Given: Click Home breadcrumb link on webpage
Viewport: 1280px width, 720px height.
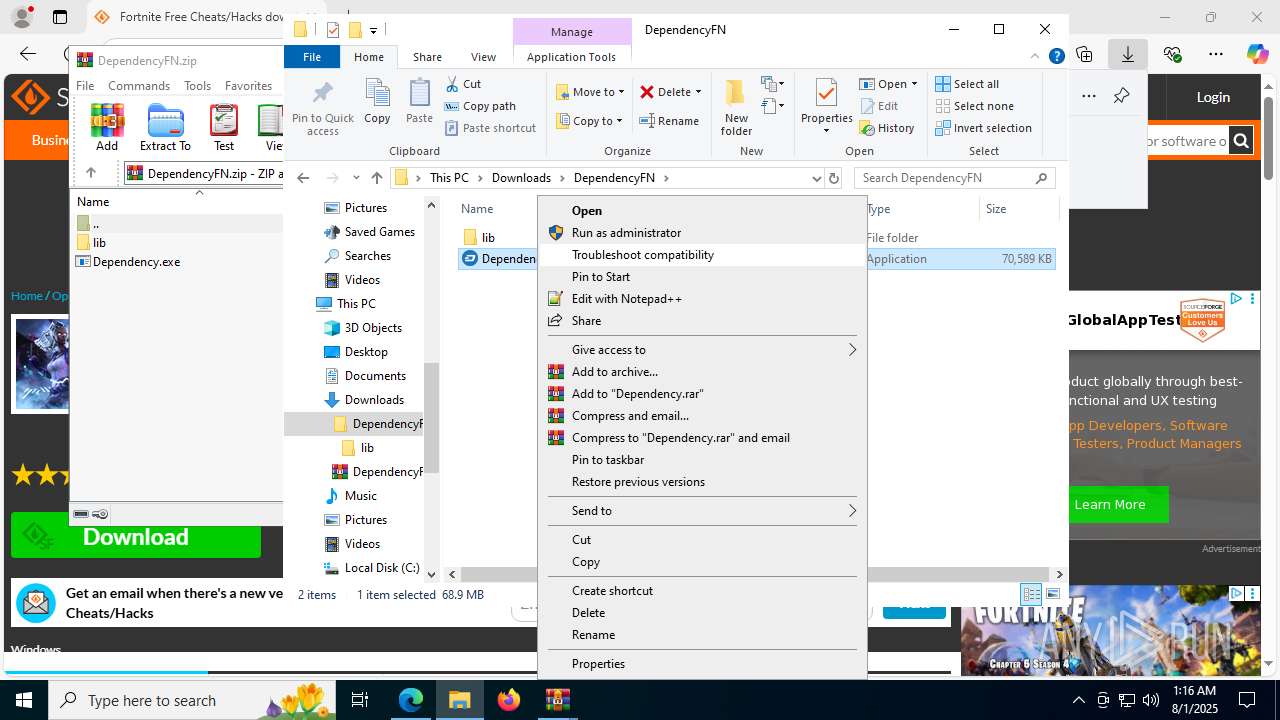Looking at the screenshot, I should (27, 296).
